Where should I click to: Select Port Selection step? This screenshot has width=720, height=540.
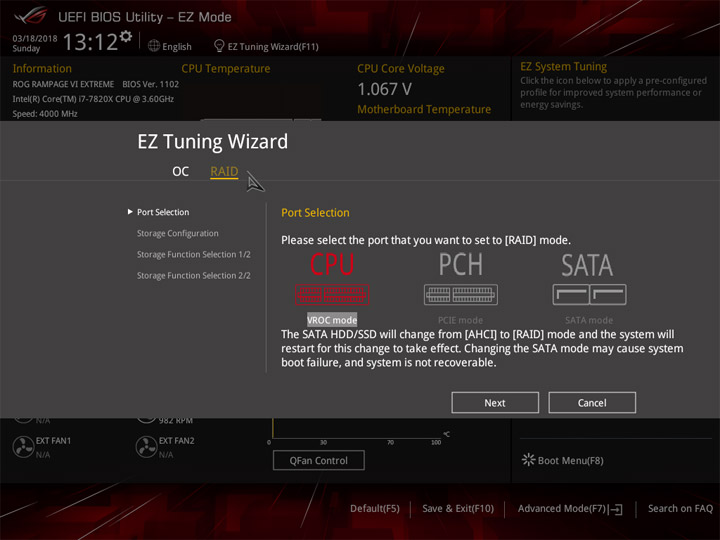pyautogui.click(x=163, y=212)
